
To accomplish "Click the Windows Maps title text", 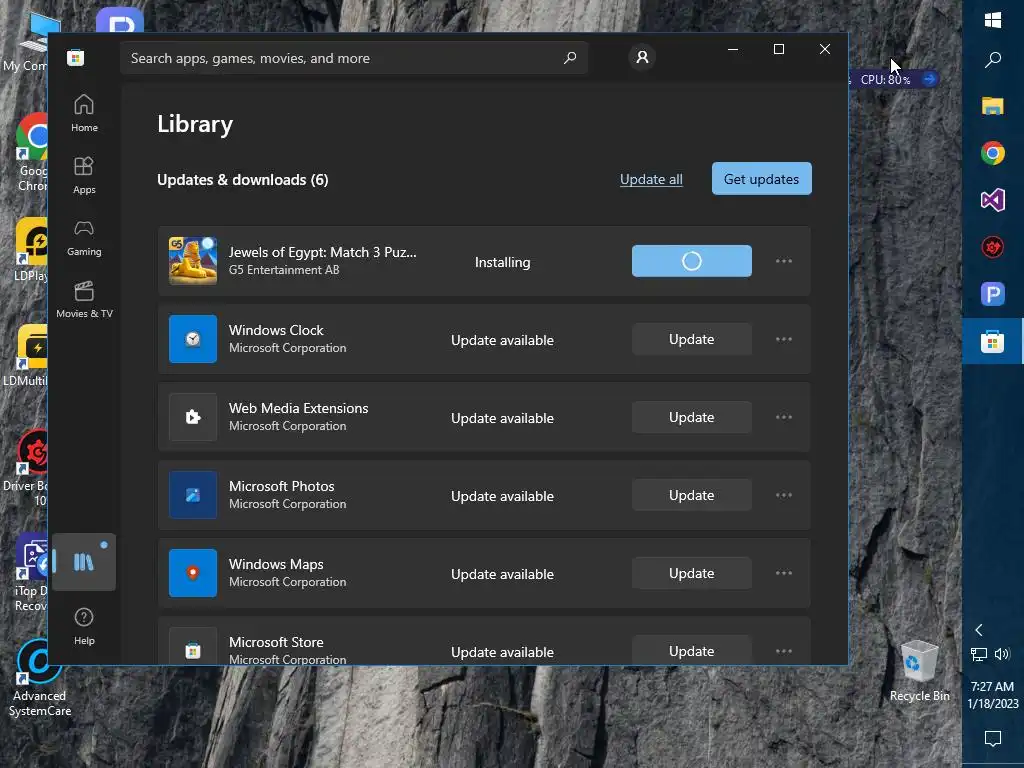I will tap(276, 564).
